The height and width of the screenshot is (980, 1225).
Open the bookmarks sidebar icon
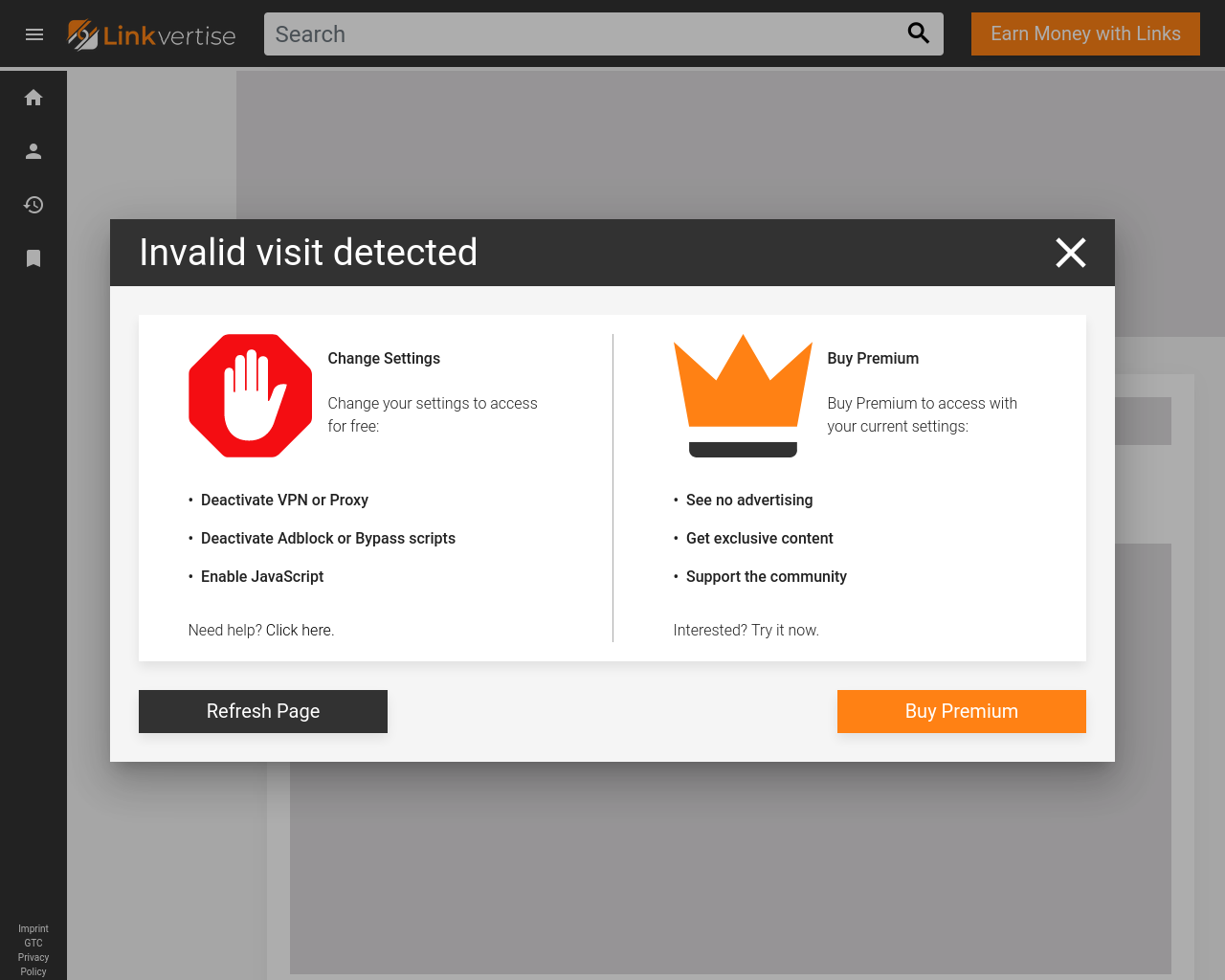[x=33, y=258]
